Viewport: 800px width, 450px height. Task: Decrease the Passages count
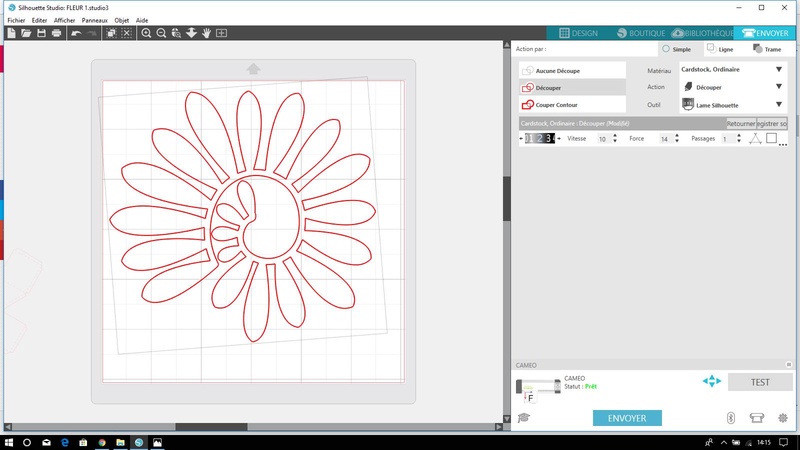(739, 141)
